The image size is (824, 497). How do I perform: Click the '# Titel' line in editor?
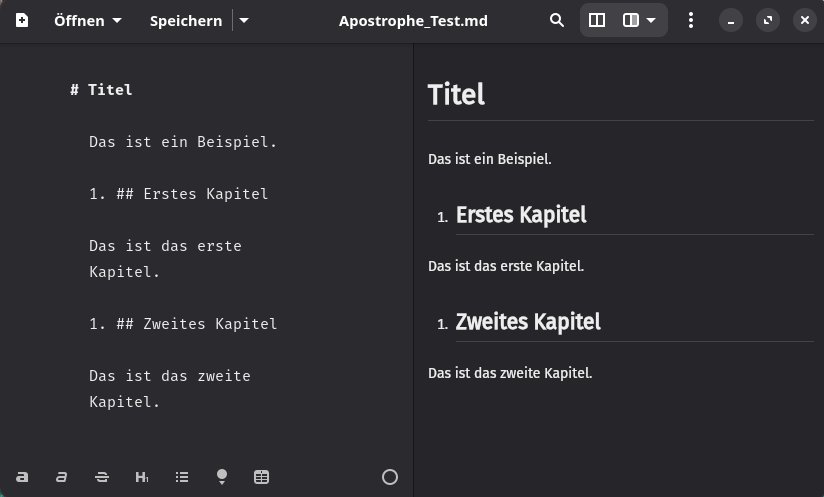[101, 90]
